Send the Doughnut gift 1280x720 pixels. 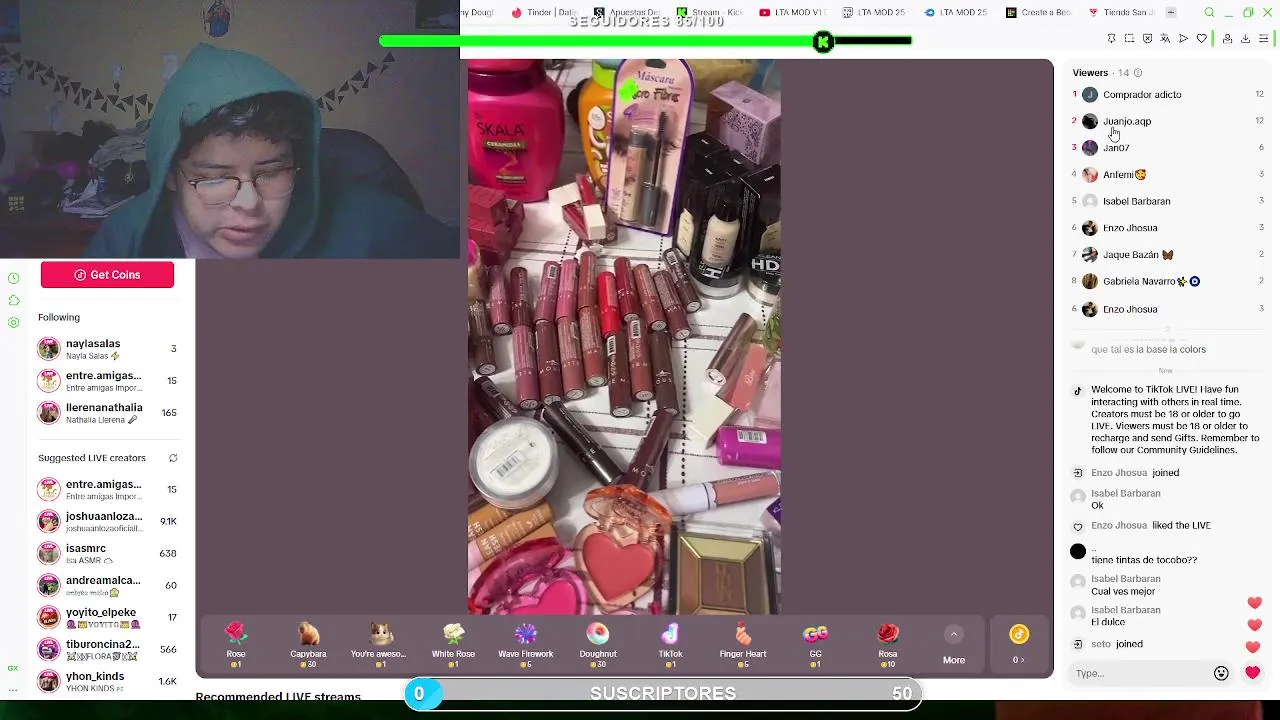pos(598,644)
